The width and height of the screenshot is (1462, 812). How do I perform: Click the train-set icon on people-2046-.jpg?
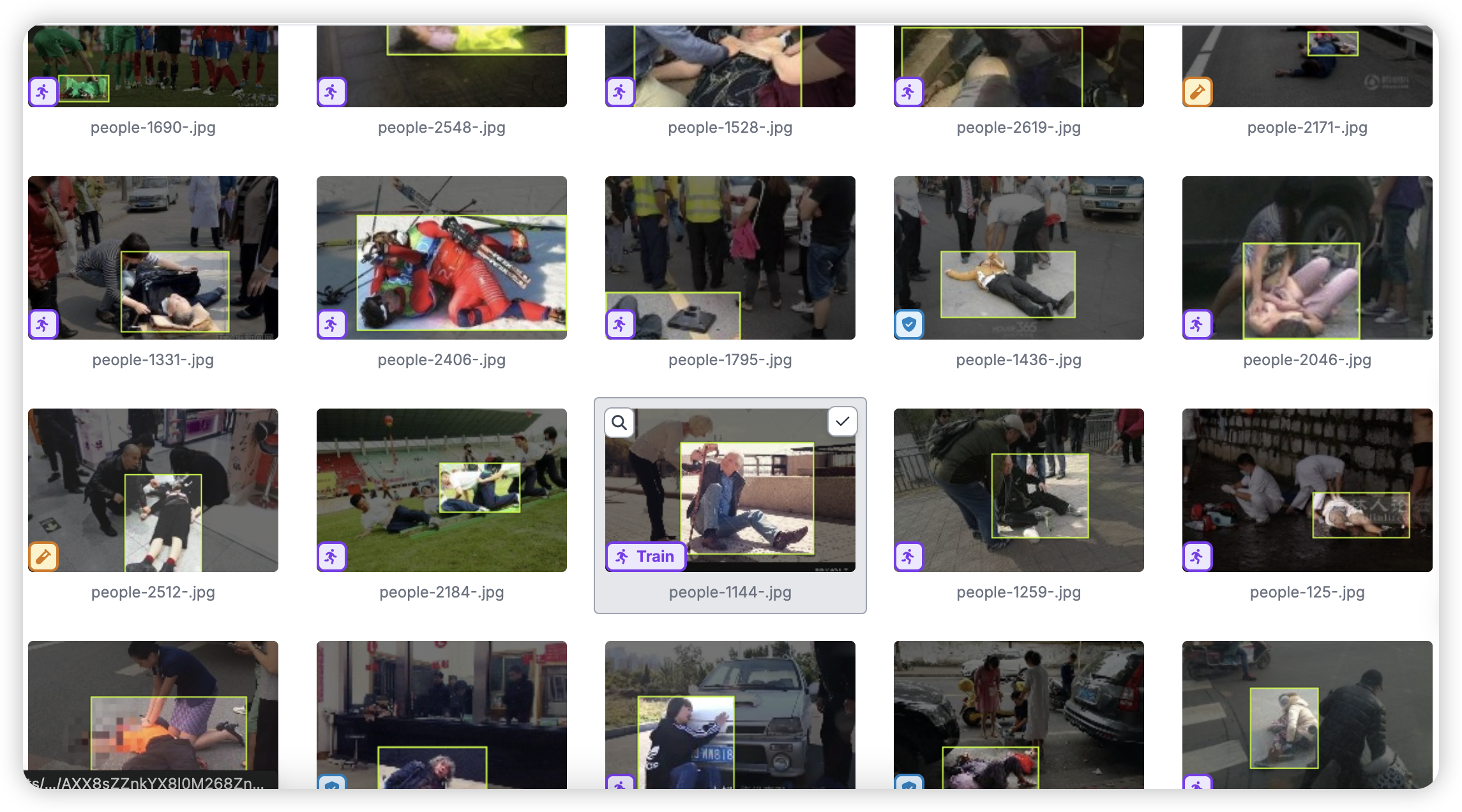click(1197, 324)
